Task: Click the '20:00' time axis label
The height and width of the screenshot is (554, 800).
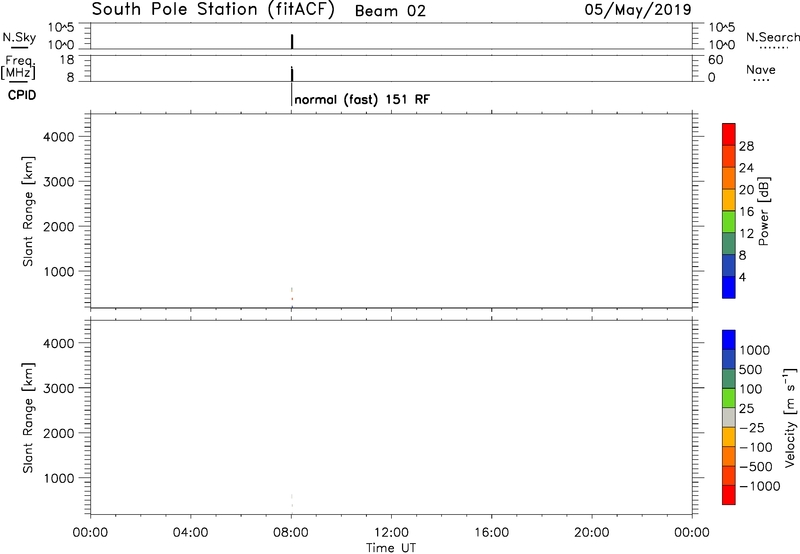Action: coord(591,533)
